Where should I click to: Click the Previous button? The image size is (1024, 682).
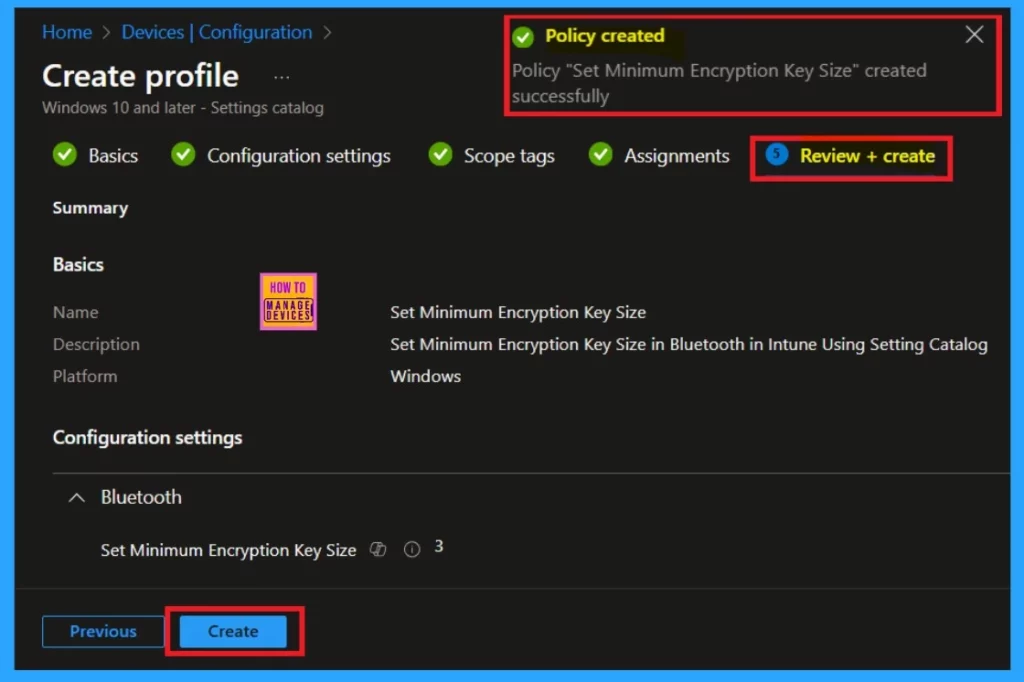(103, 631)
